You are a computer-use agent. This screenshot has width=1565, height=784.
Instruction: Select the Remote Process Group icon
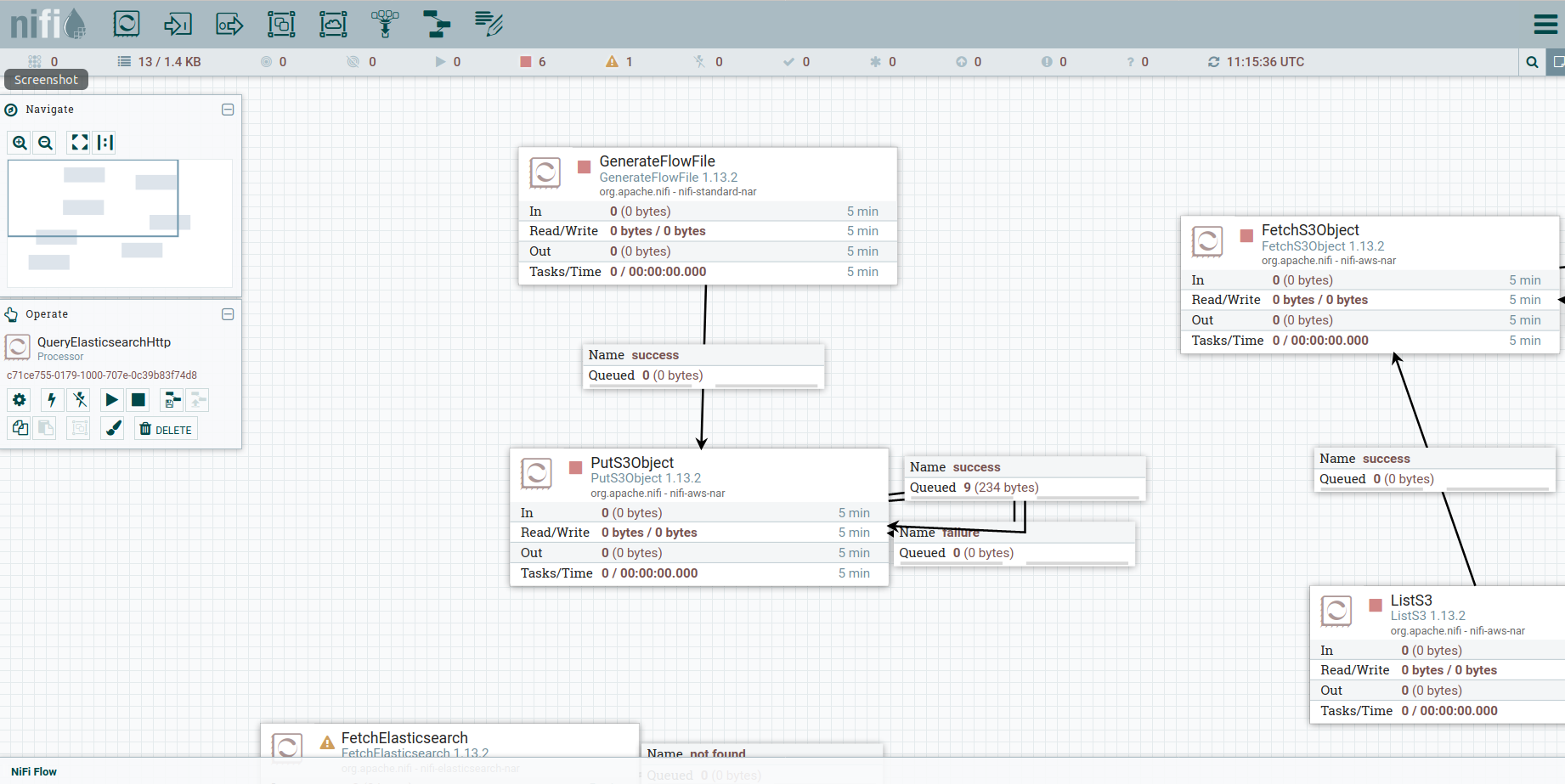(333, 24)
